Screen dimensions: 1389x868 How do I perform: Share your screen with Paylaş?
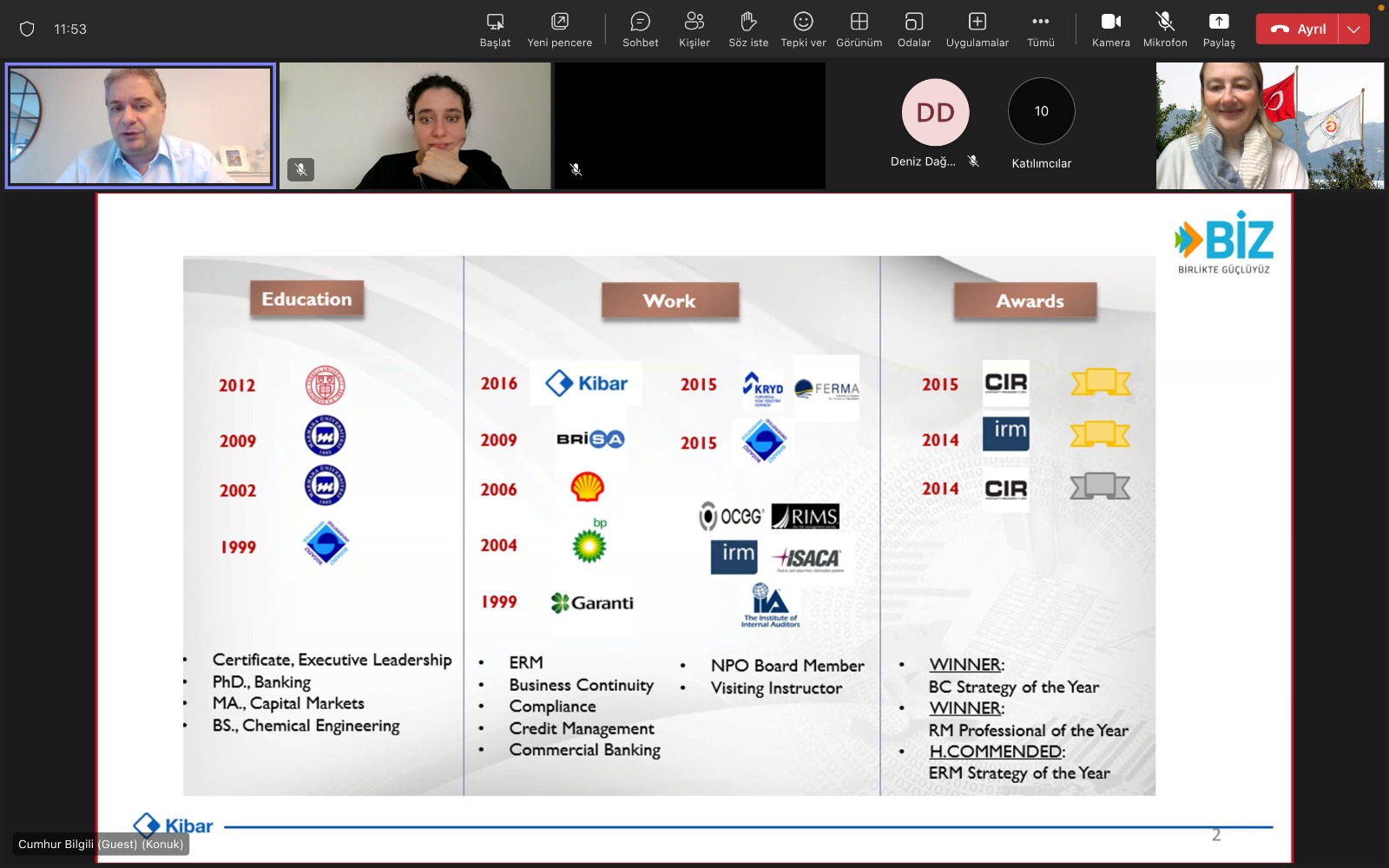[x=1218, y=30]
